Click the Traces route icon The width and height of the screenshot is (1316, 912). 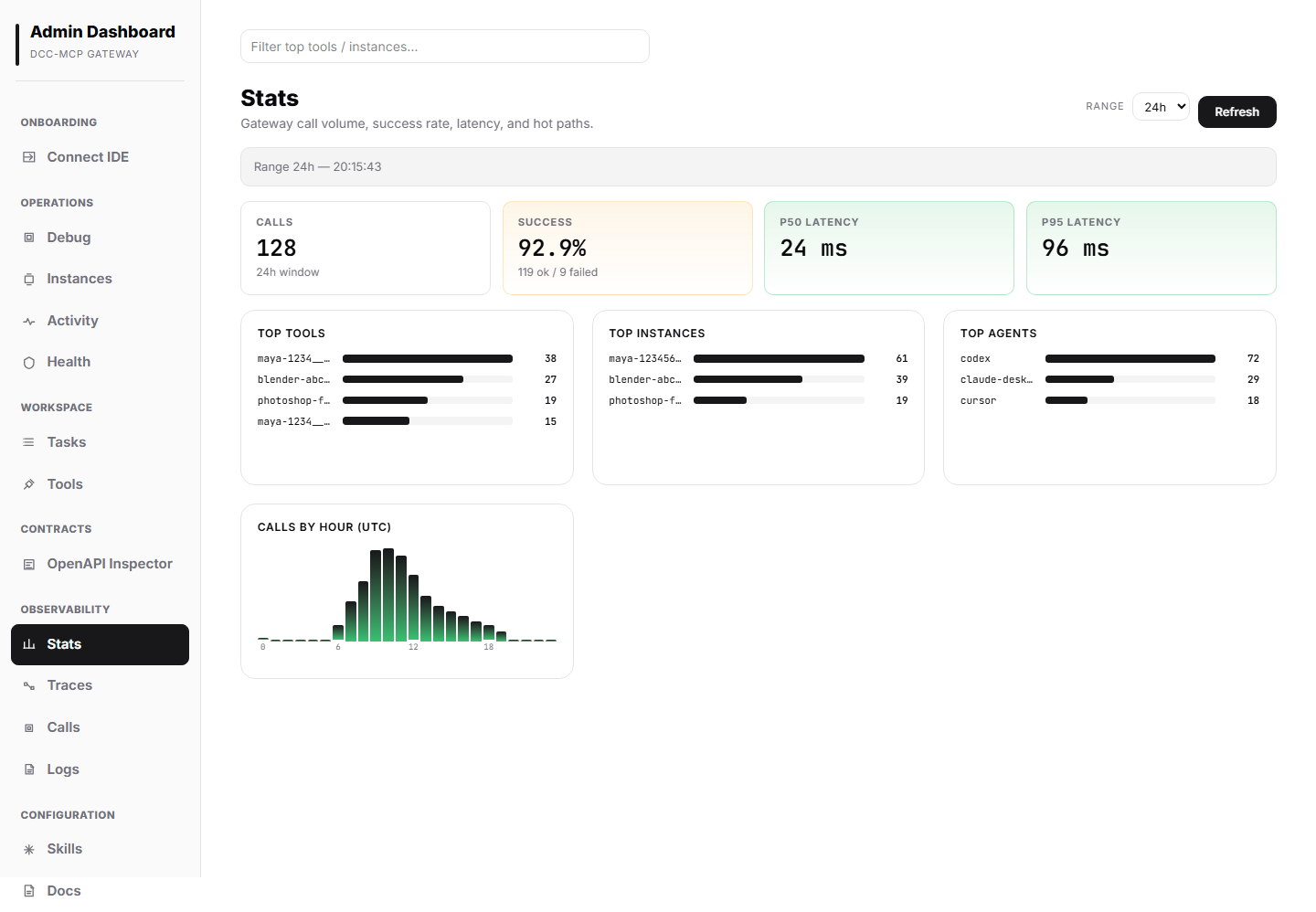point(29,685)
